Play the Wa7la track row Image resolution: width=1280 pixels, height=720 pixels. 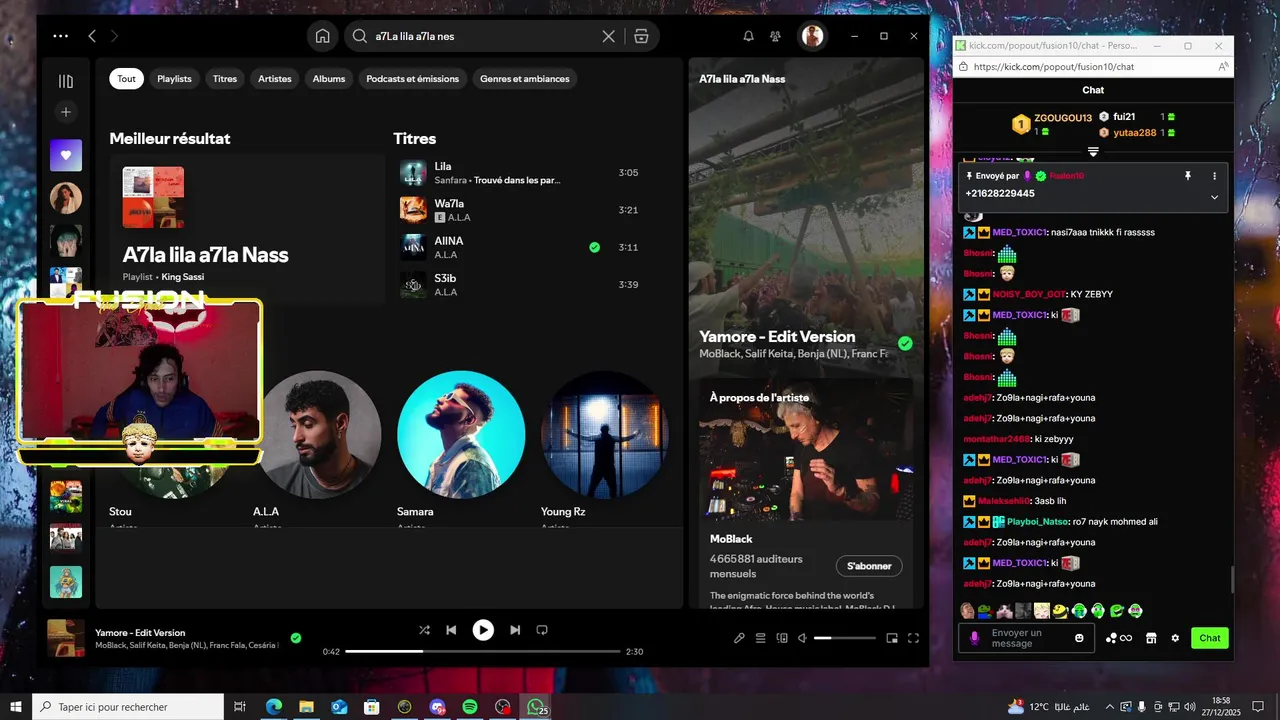(x=520, y=210)
